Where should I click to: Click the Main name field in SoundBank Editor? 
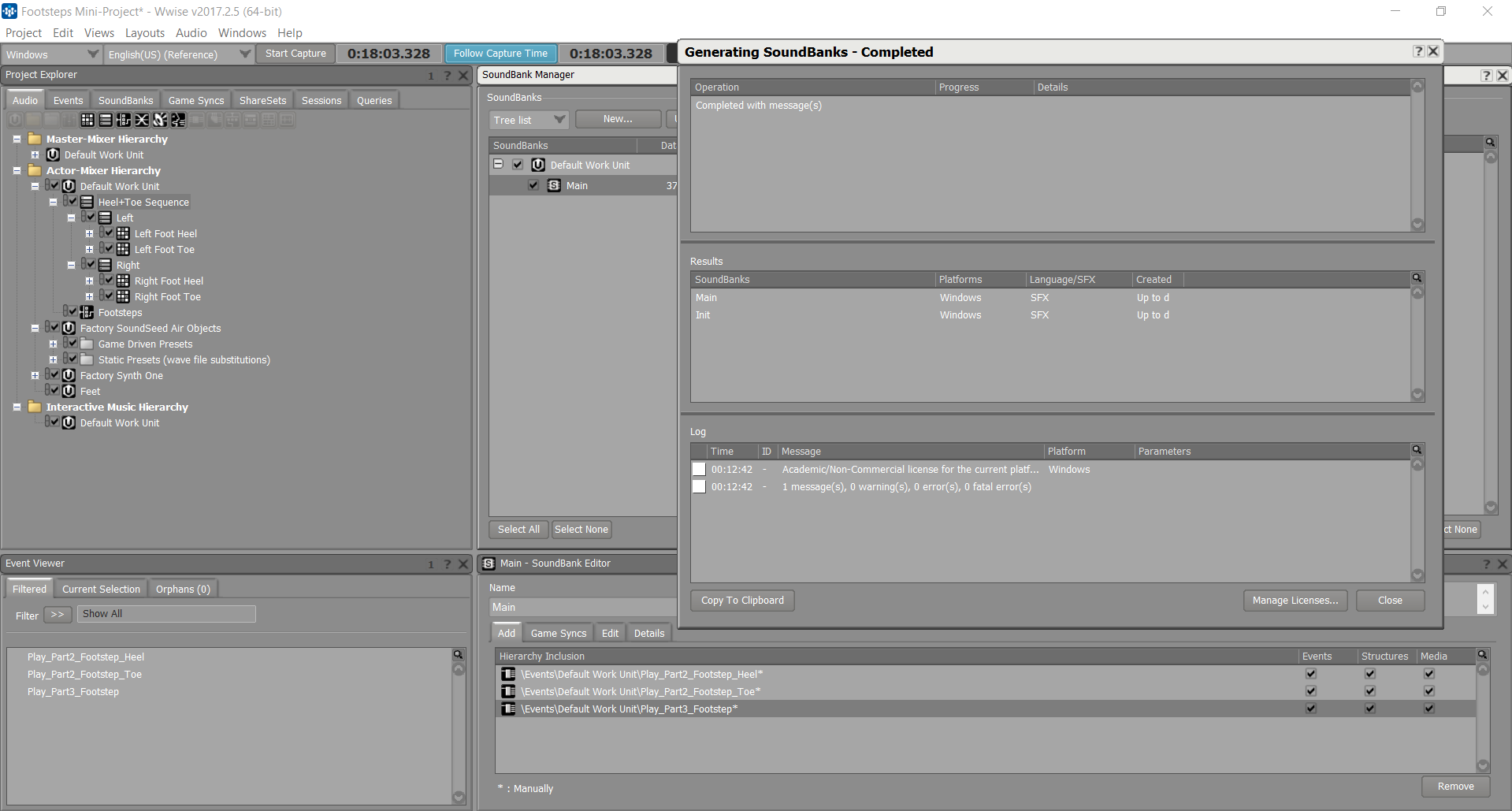583,607
